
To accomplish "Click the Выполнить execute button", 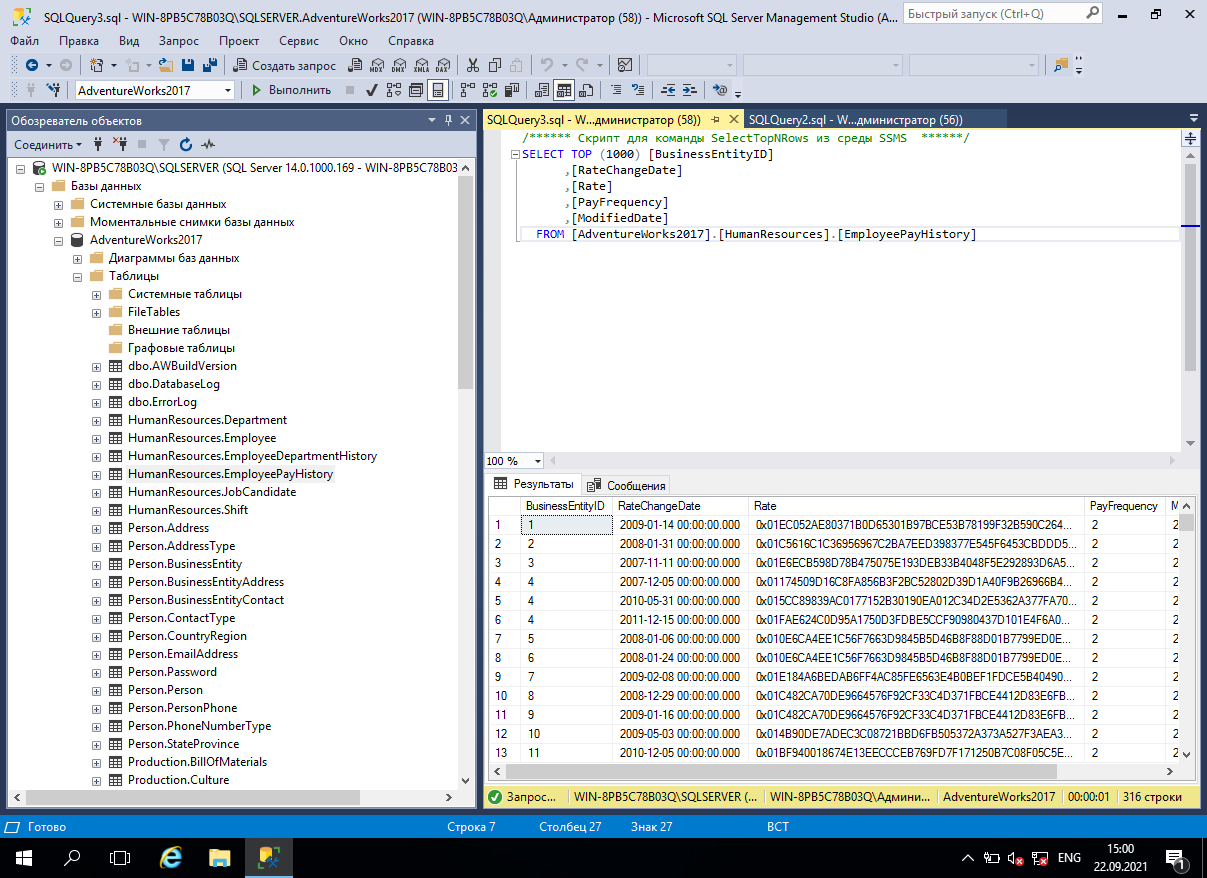I will (291, 90).
